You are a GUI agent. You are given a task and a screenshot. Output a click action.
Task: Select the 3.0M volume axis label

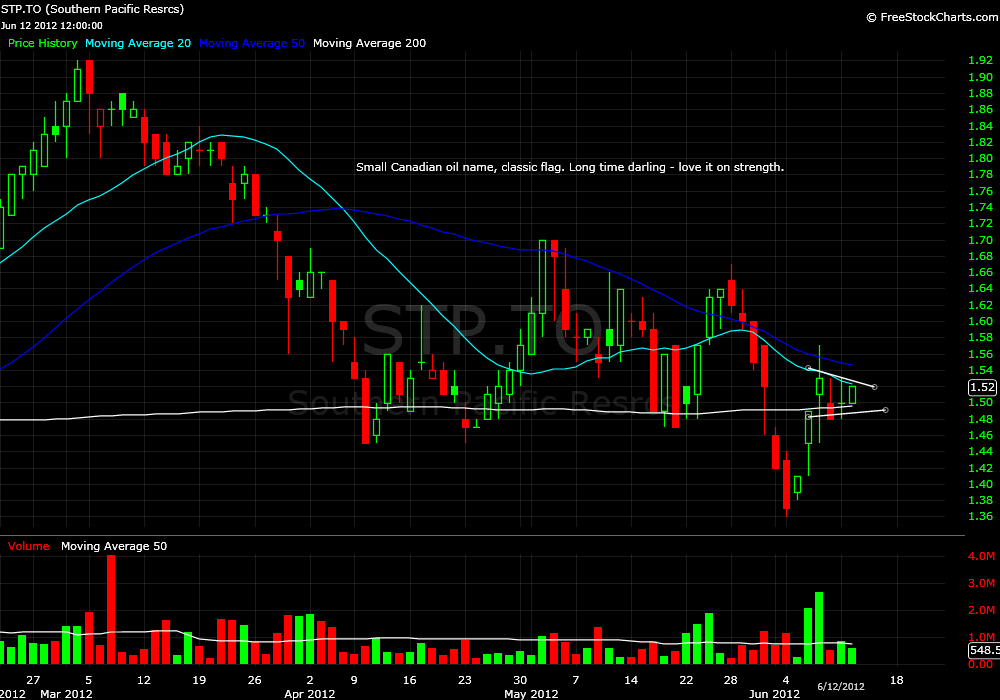(982, 583)
